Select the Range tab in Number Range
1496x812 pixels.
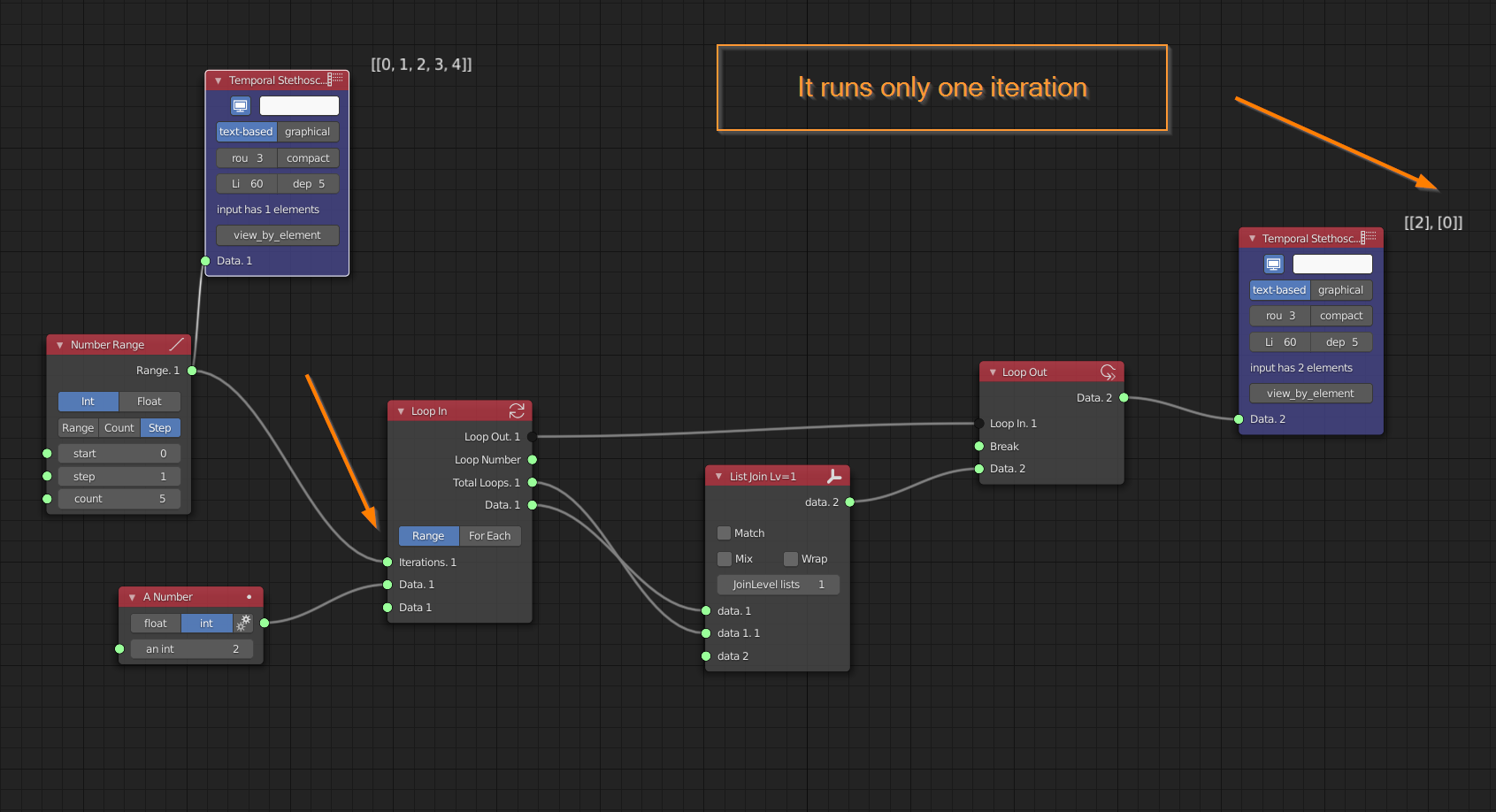click(78, 428)
